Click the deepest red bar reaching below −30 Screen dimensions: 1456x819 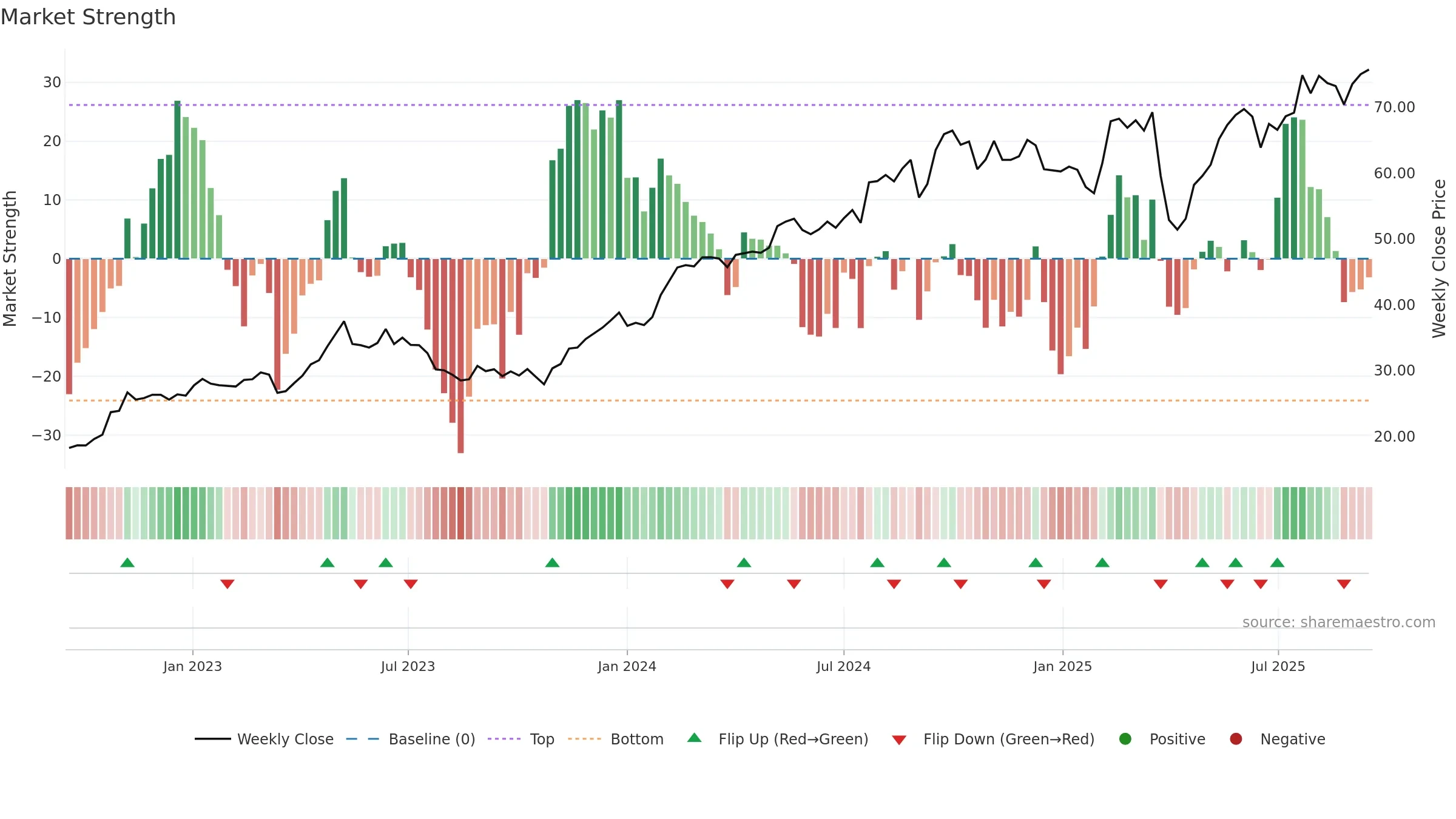click(x=460, y=356)
